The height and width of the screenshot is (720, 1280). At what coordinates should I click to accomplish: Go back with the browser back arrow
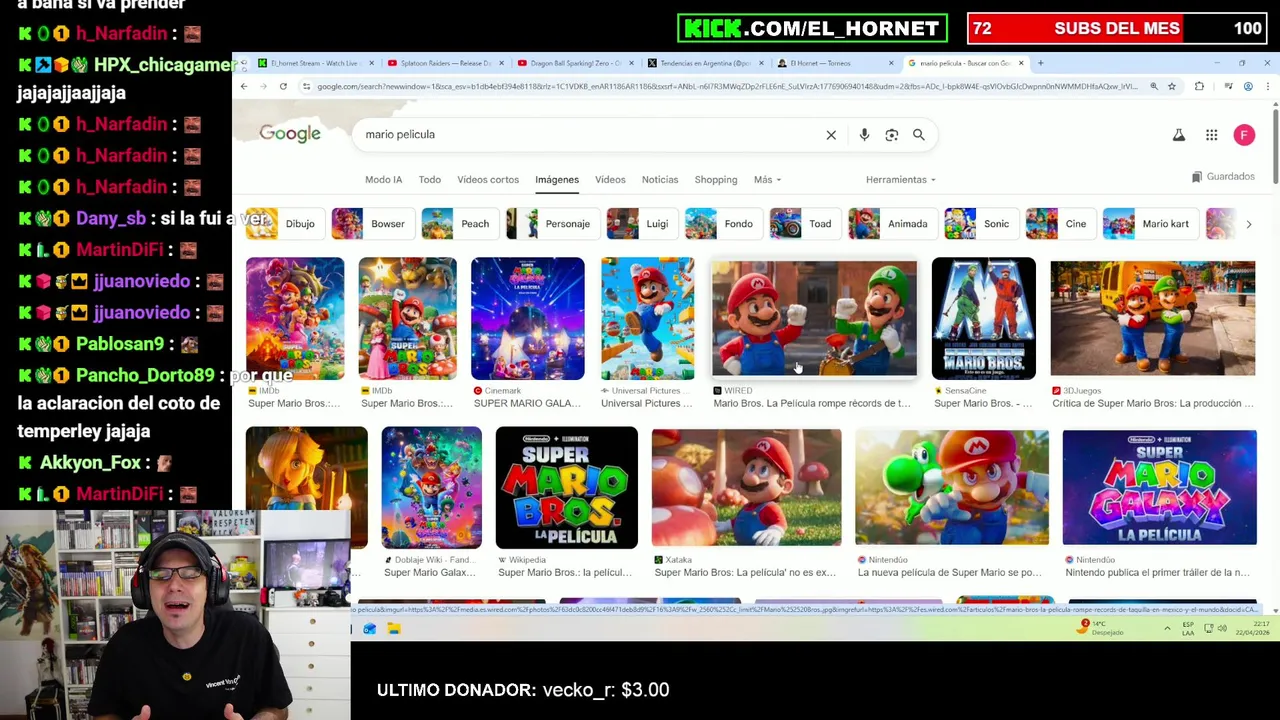[243, 87]
